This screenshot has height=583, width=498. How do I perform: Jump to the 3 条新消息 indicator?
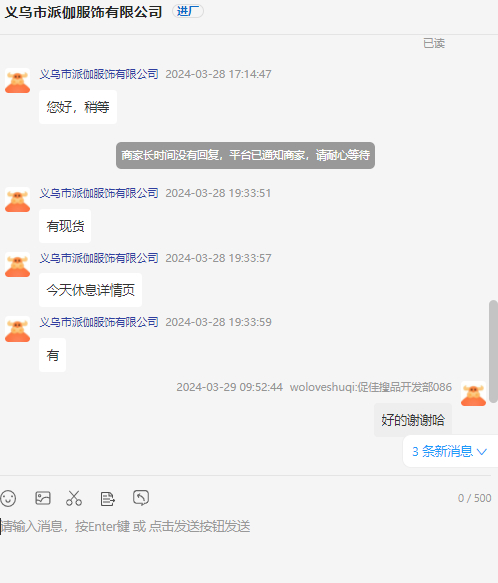tap(450, 451)
